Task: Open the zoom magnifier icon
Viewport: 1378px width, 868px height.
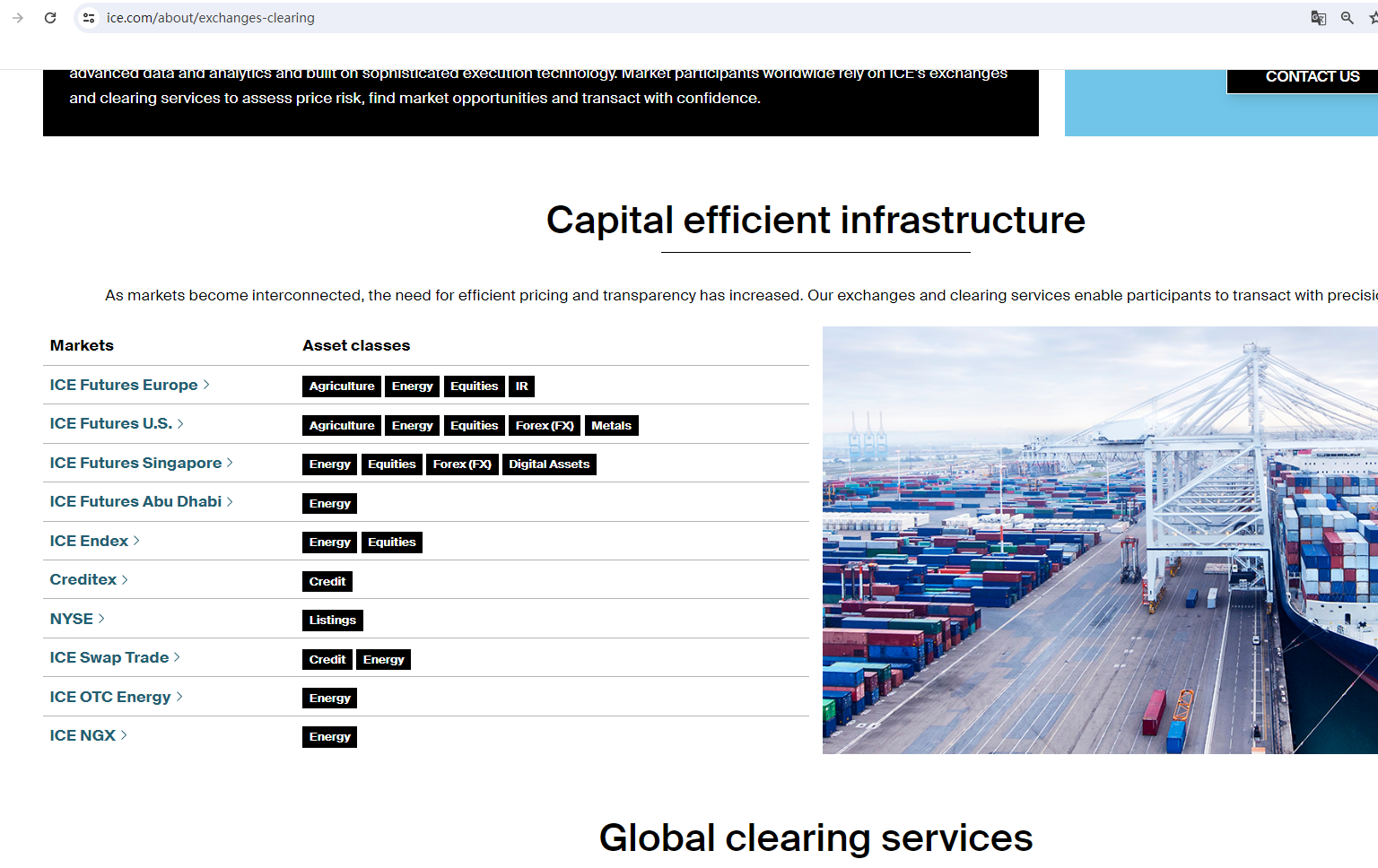Action: pyautogui.click(x=1347, y=18)
